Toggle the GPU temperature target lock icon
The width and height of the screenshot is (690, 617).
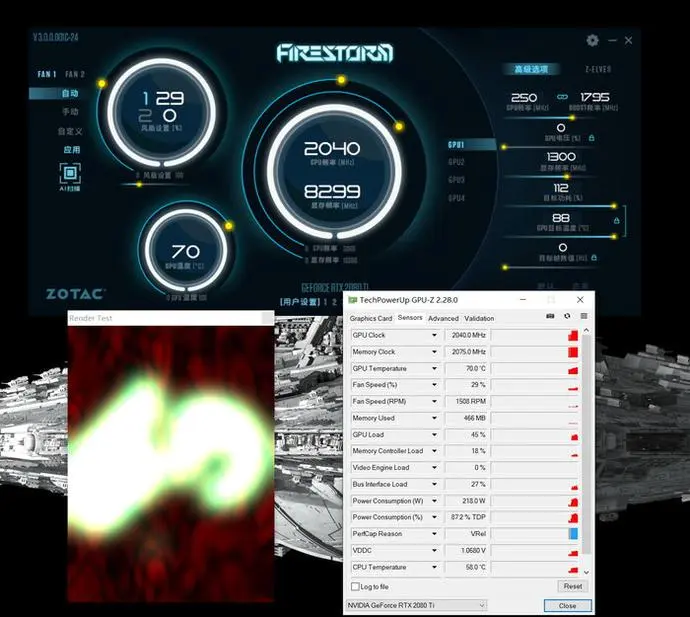tap(617, 220)
